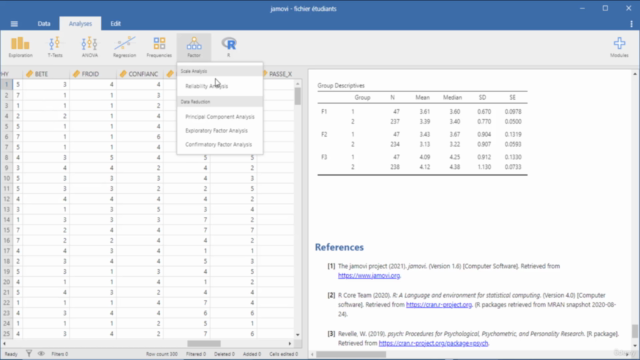The height and width of the screenshot is (360, 640).
Task: Click the data grid scroll-right arrow
Action: (290, 344)
